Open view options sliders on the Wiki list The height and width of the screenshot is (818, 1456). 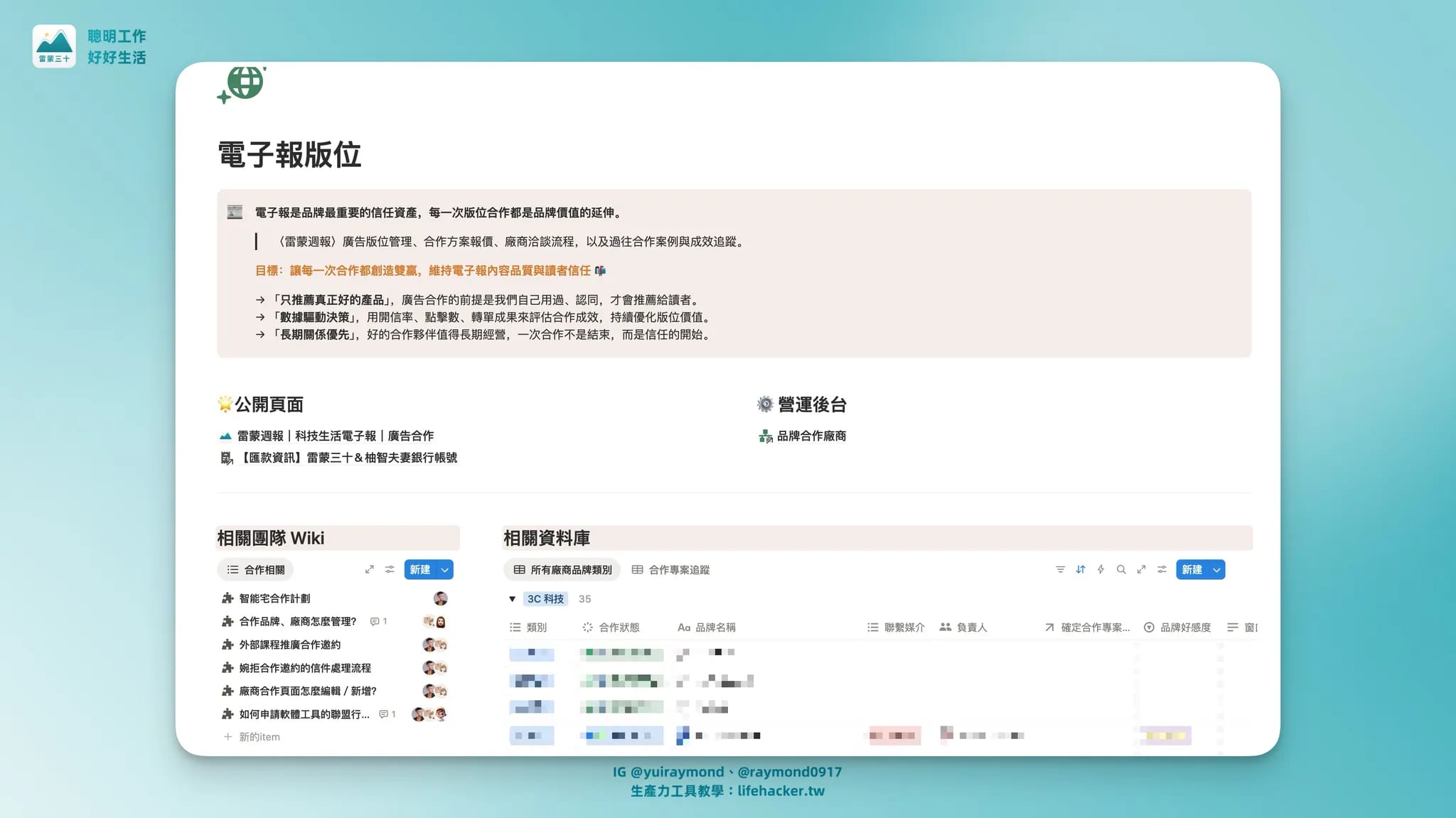point(389,569)
